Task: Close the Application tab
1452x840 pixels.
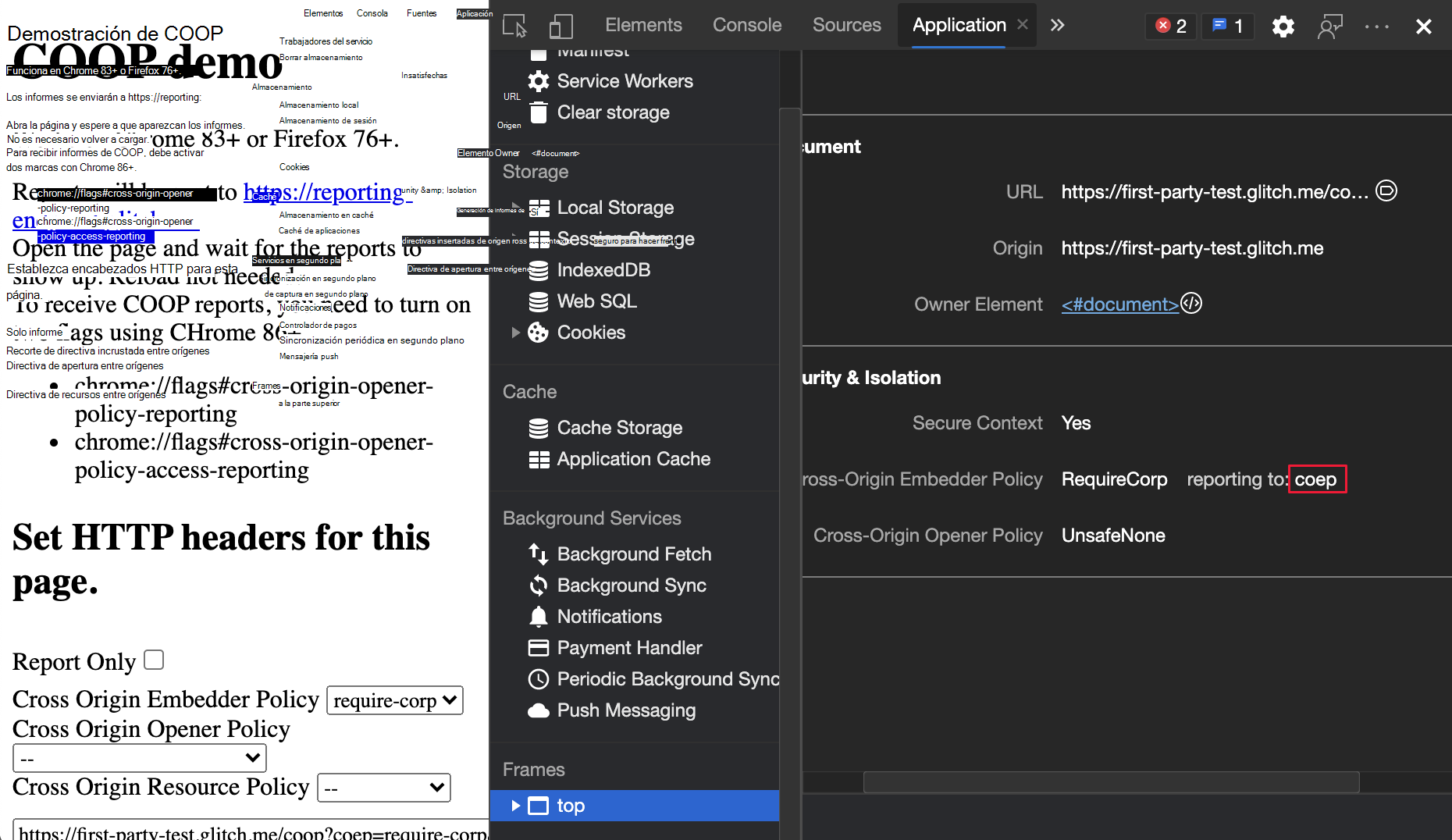Action: (1023, 25)
